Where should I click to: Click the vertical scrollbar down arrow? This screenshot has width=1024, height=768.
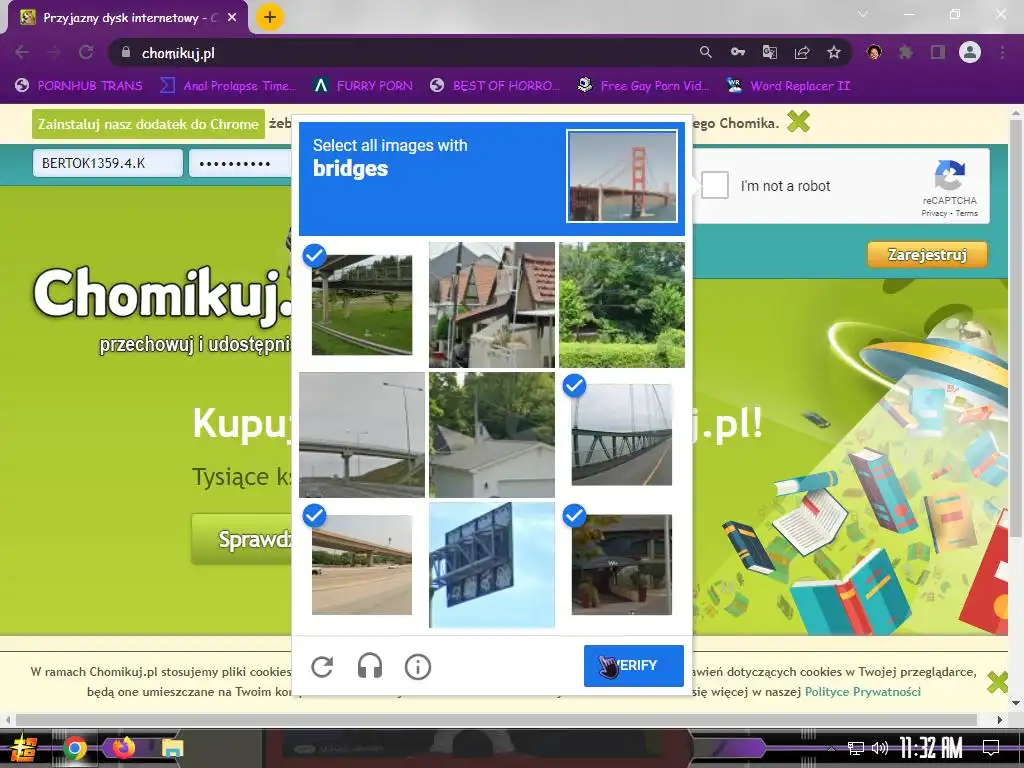pyautogui.click(x=1016, y=704)
